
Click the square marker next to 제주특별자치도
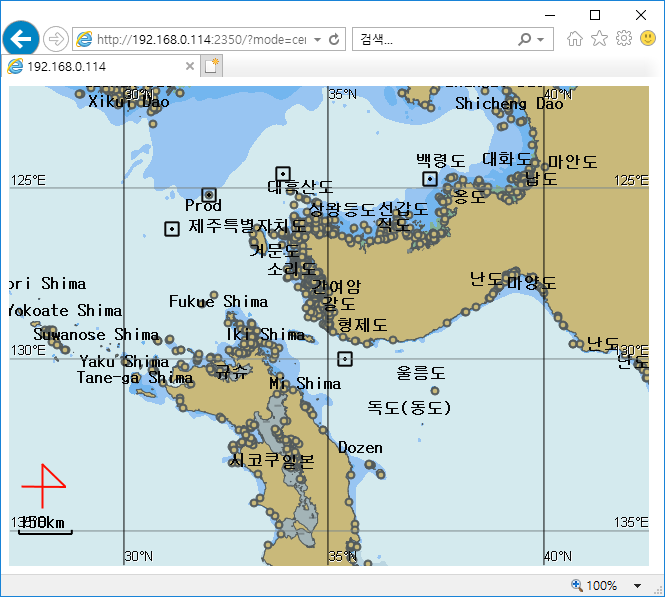click(172, 229)
